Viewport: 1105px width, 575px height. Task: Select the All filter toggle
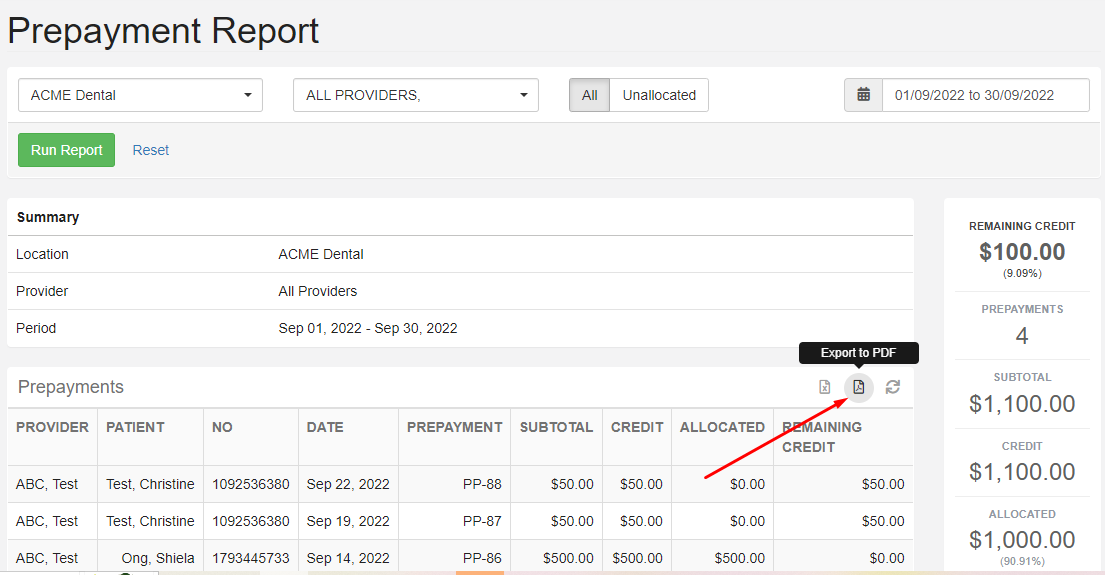click(589, 95)
